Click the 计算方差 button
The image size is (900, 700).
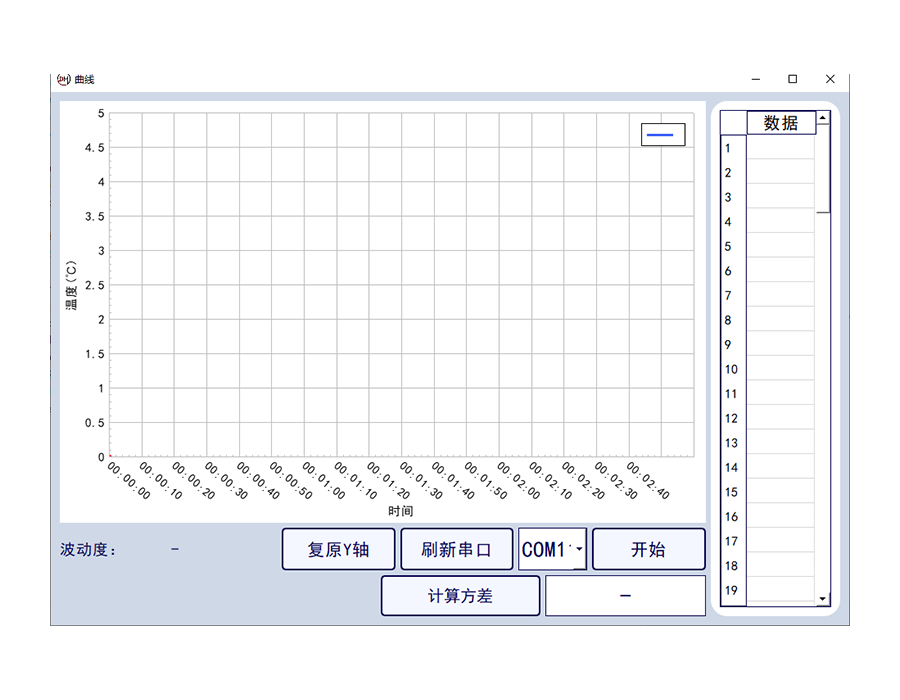coord(460,595)
